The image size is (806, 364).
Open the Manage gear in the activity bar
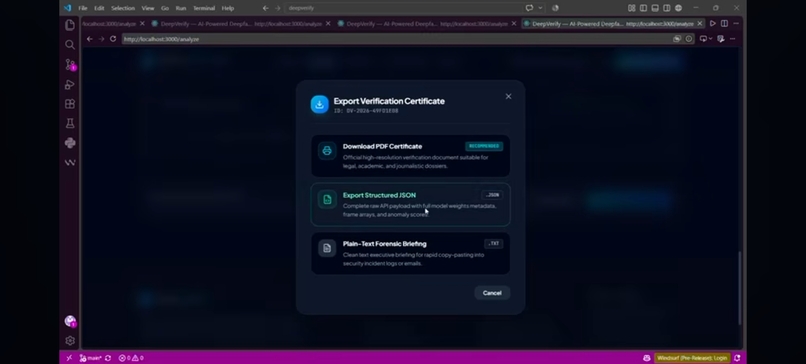(70, 341)
